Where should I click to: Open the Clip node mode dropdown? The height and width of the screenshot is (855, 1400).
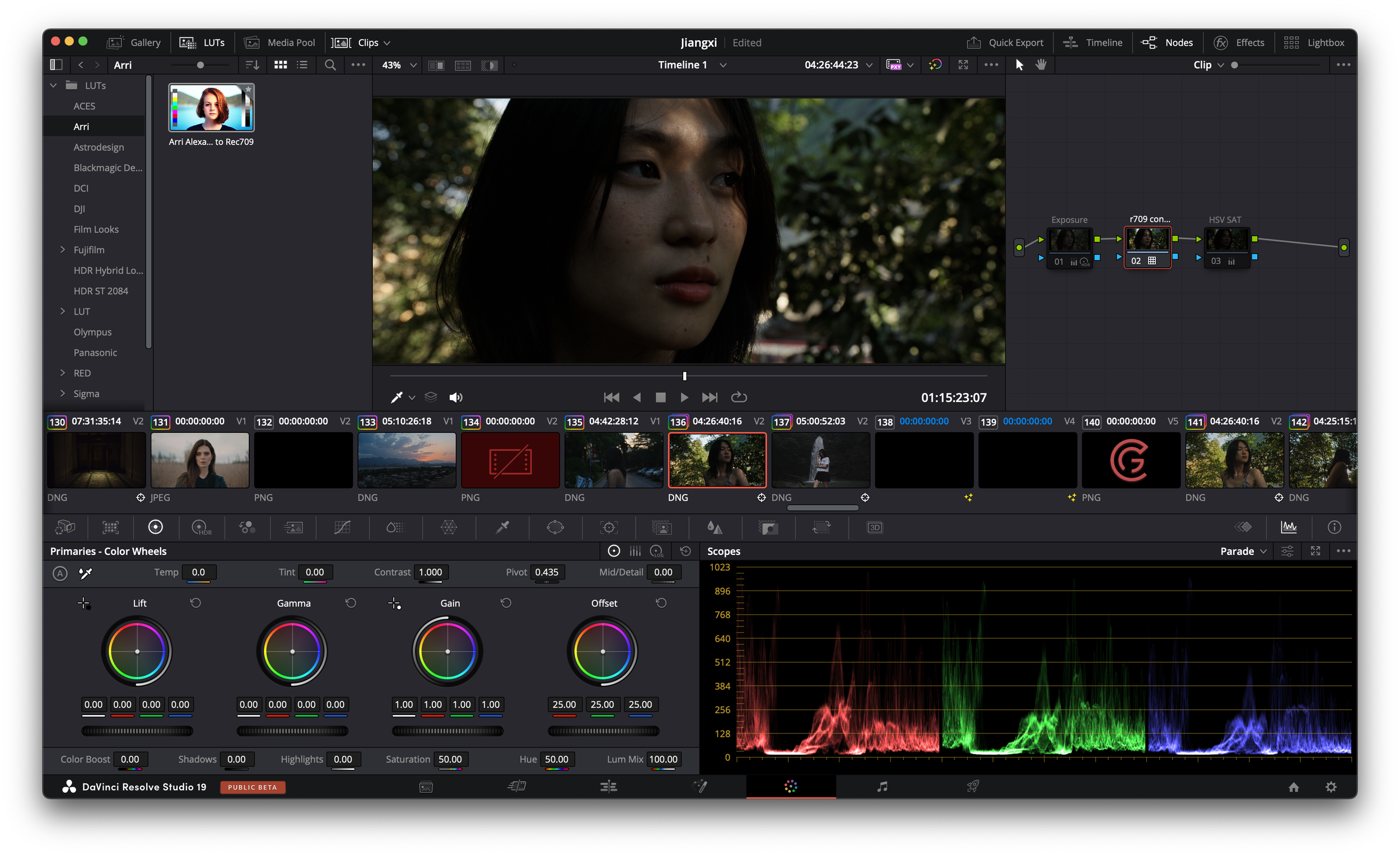tap(1208, 65)
